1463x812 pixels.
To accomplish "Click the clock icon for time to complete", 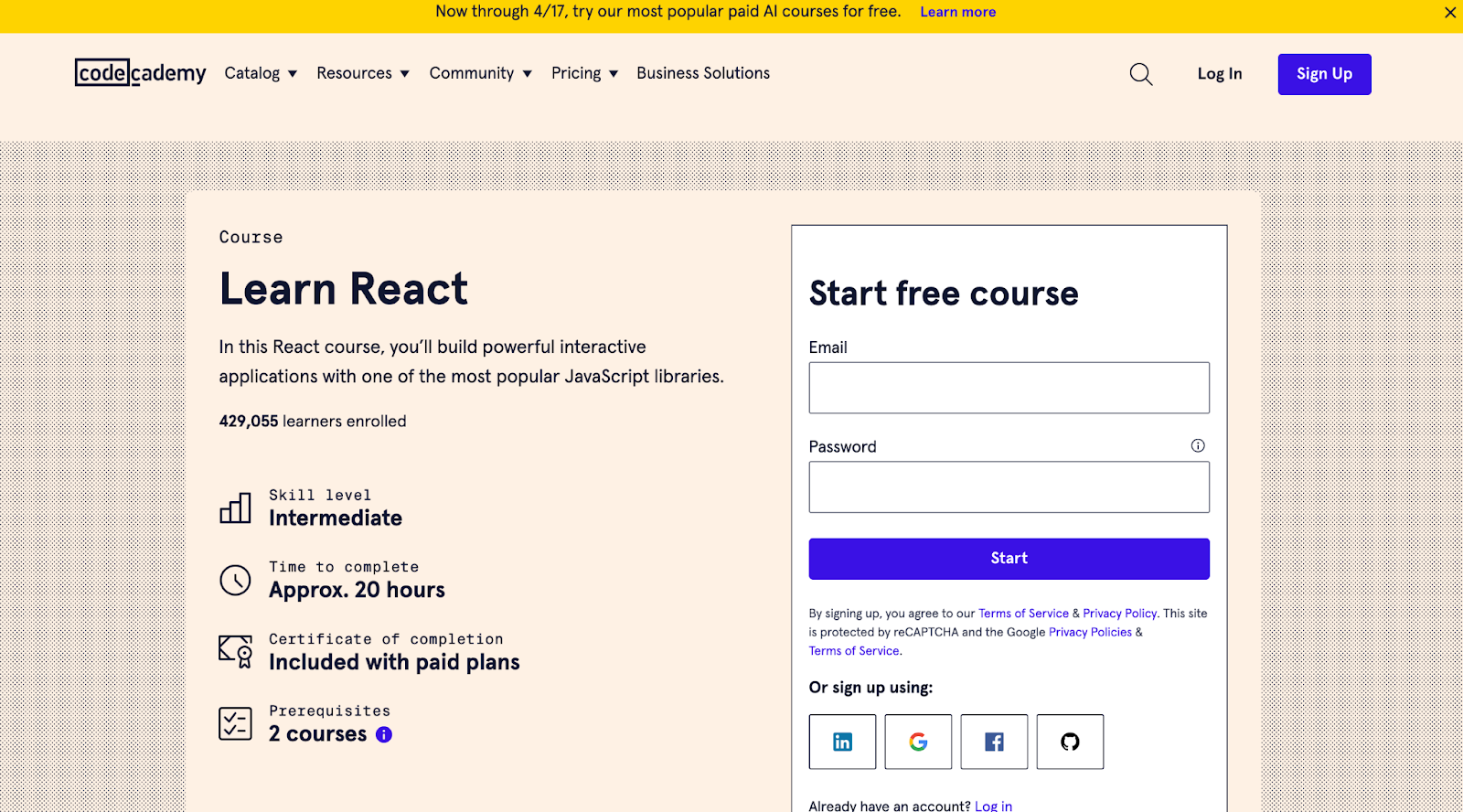I will pos(235,580).
